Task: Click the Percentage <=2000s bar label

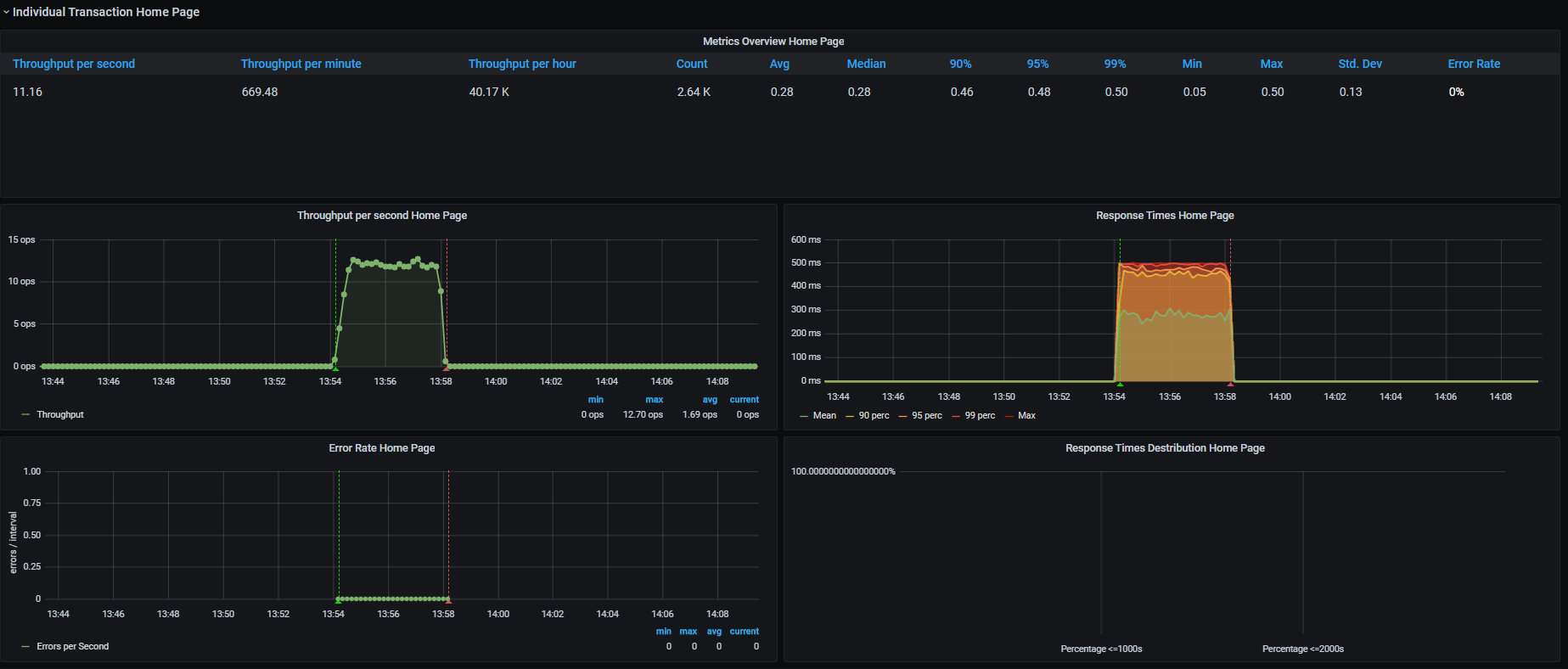Action: click(1302, 649)
